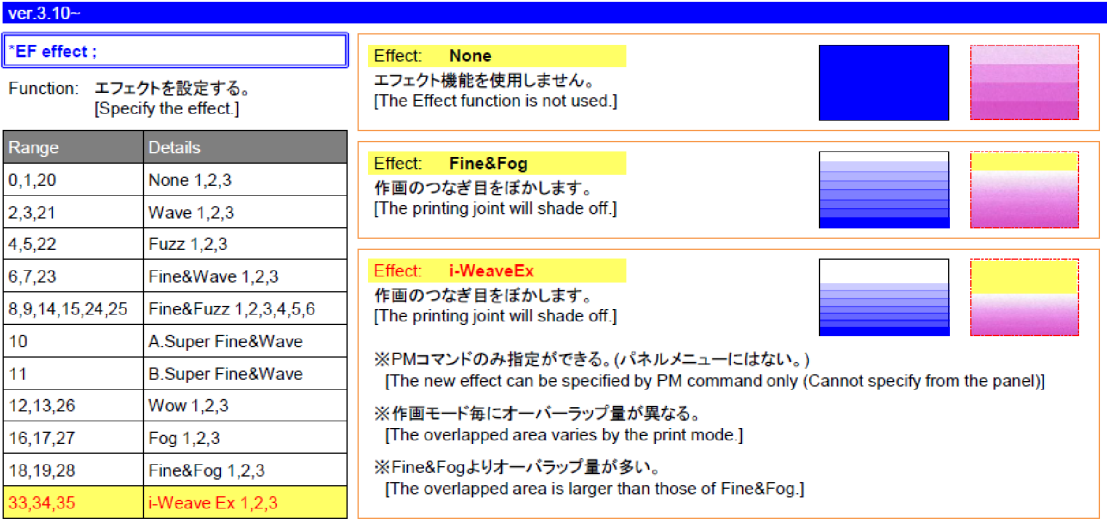The image size is (1107, 521).
Task: Click the 33,34,35 range cell
Action: [73, 502]
